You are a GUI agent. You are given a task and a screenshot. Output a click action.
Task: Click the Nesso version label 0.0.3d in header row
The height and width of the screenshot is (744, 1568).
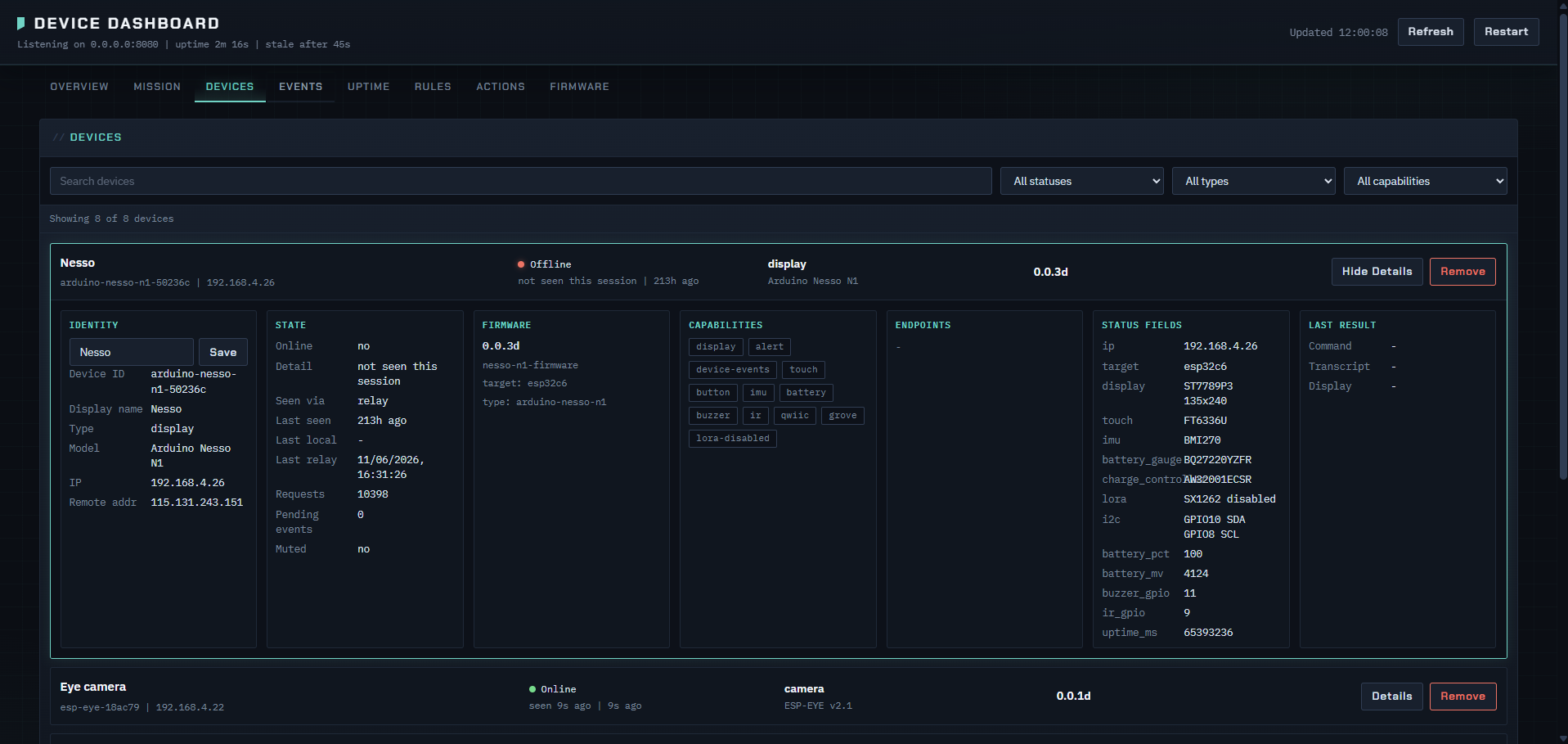click(x=1050, y=272)
